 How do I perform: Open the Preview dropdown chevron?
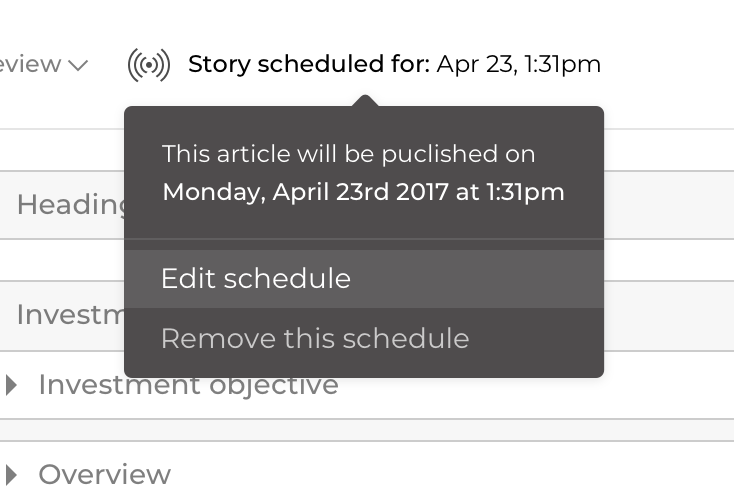pyautogui.click(x=78, y=65)
